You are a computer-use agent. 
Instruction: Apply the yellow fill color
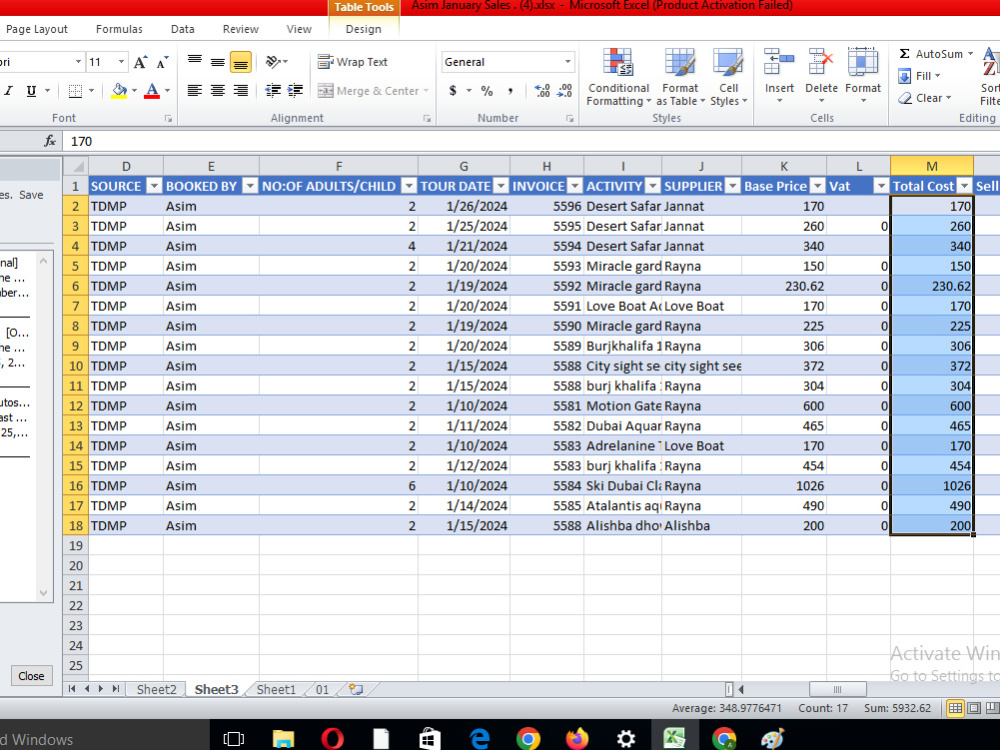point(119,91)
